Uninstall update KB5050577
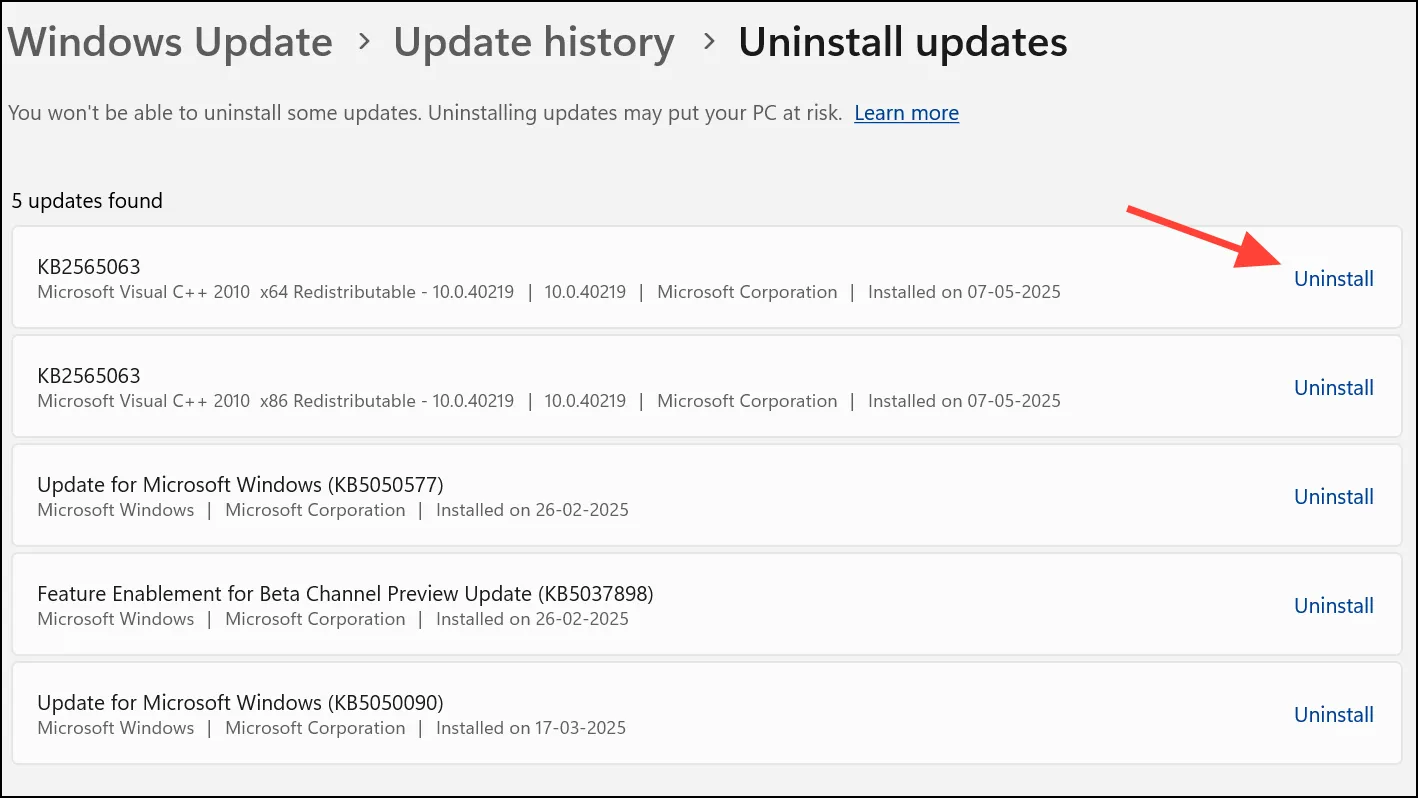1418x798 pixels. click(1334, 497)
